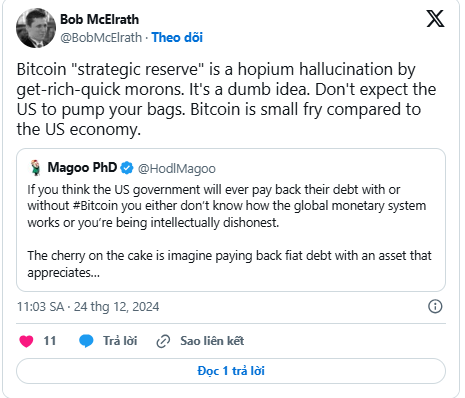The height and width of the screenshot is (398, 465).
Task: Open quoted tweet text about US debt
Action: [230, 231]
